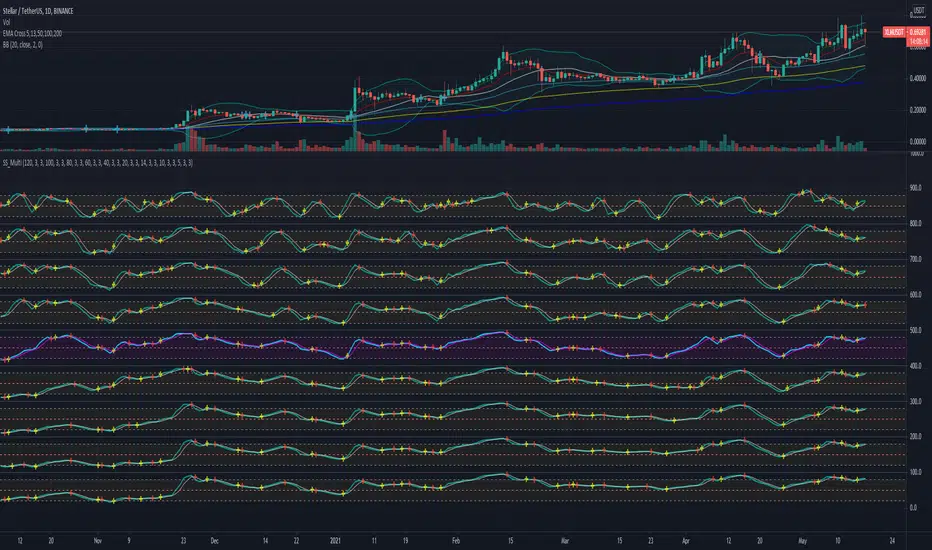The height and width of the screenshot is (550, 932).
Task: Select the Dec marker on time axis
Action: [x=215, y=540]
